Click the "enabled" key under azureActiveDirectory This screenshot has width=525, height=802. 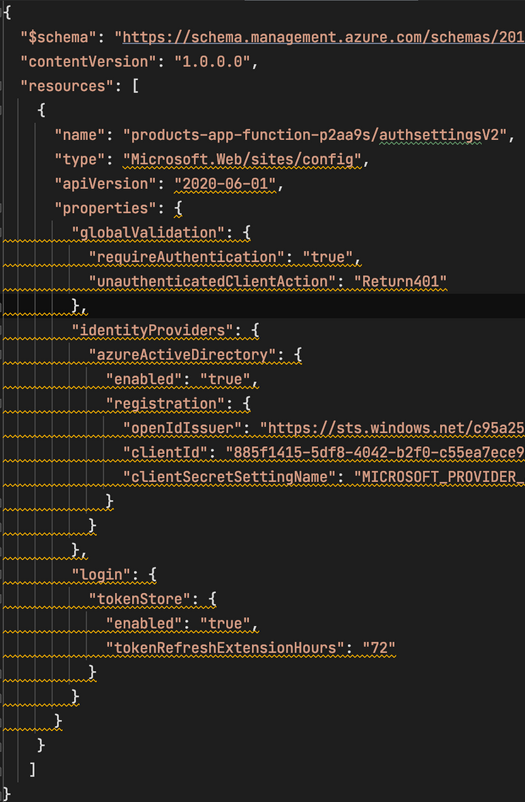pyautogui.click(x=144, y=380)
